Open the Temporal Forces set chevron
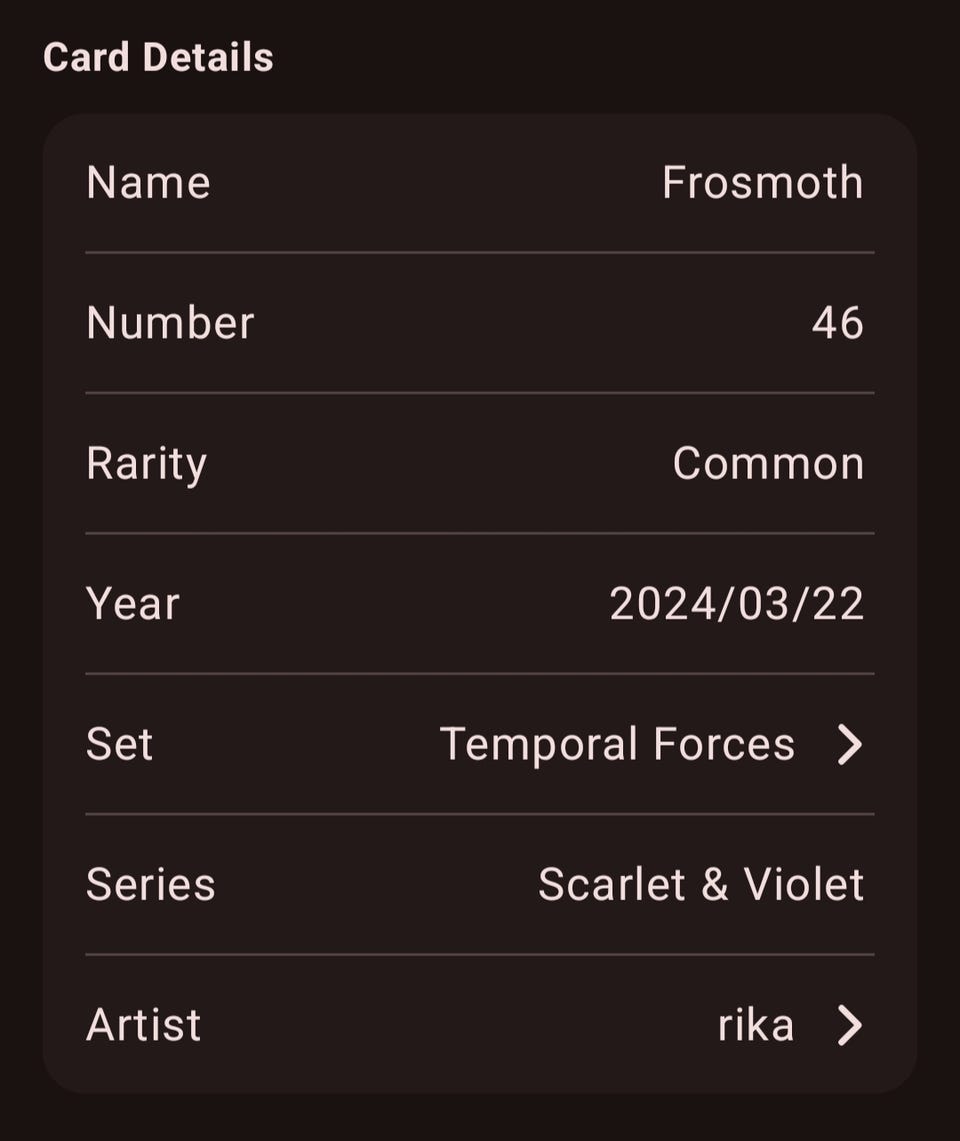The image size is (960, 1141). point(849,745)
